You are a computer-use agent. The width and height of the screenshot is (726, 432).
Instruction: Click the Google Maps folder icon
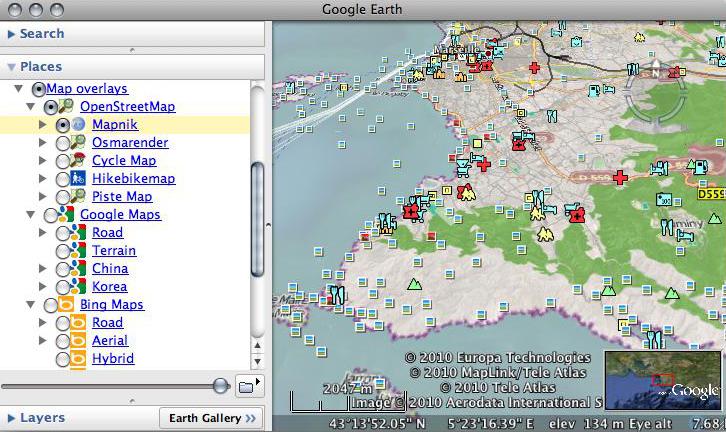click(66, 214)
